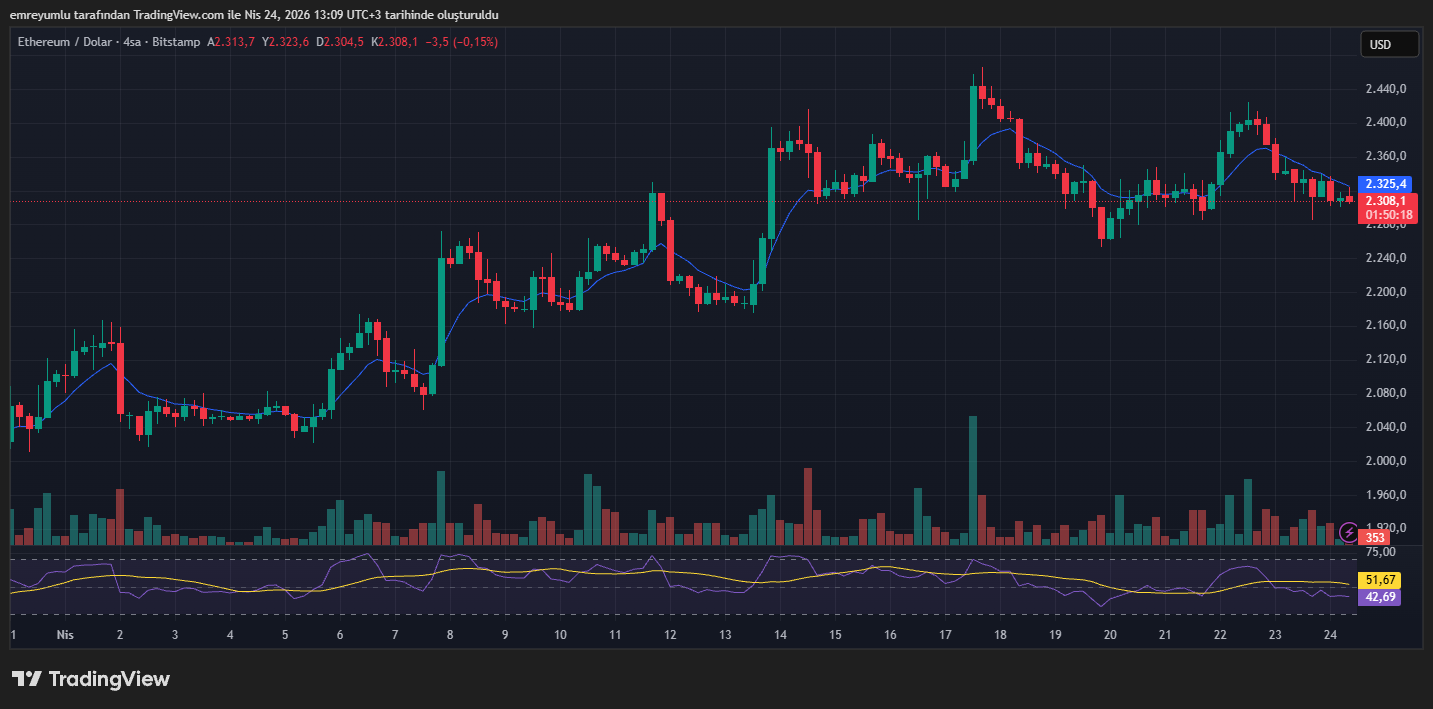This screenshot has height=709, width=1433.
Task: Click the red 353 volume label
Action: [1375, 538]
